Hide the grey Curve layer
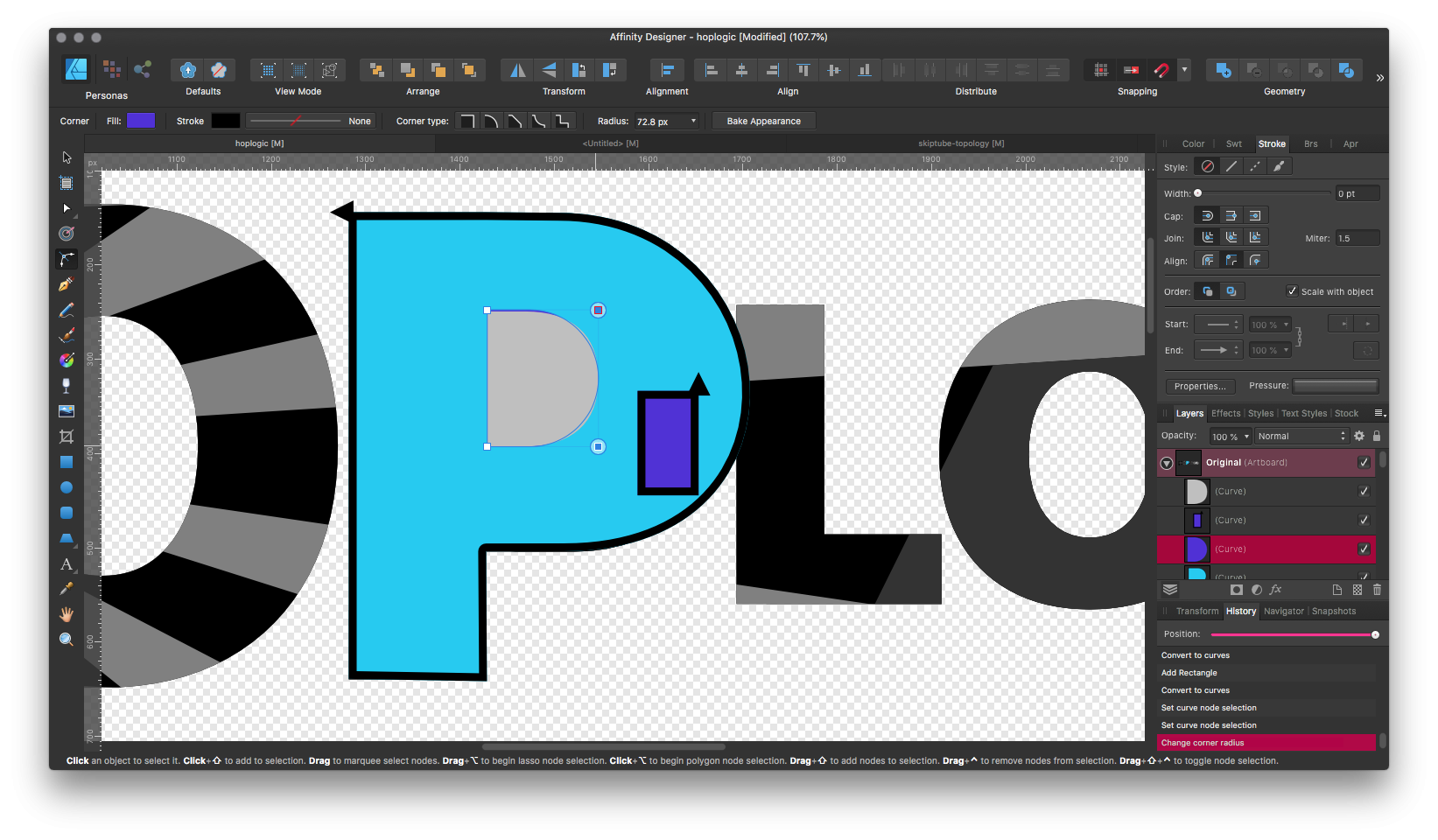 pyautogui.click(x=1364, y=491)
